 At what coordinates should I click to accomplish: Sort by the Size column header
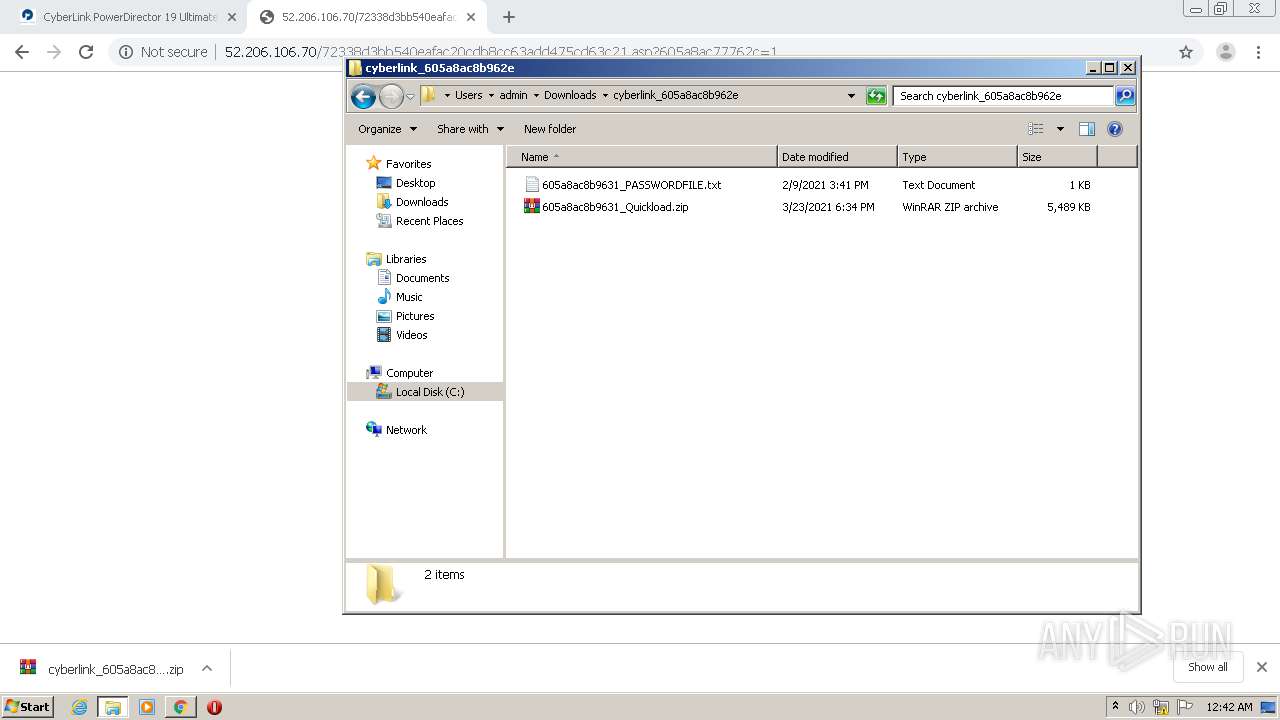click(x=1057, y=157)
